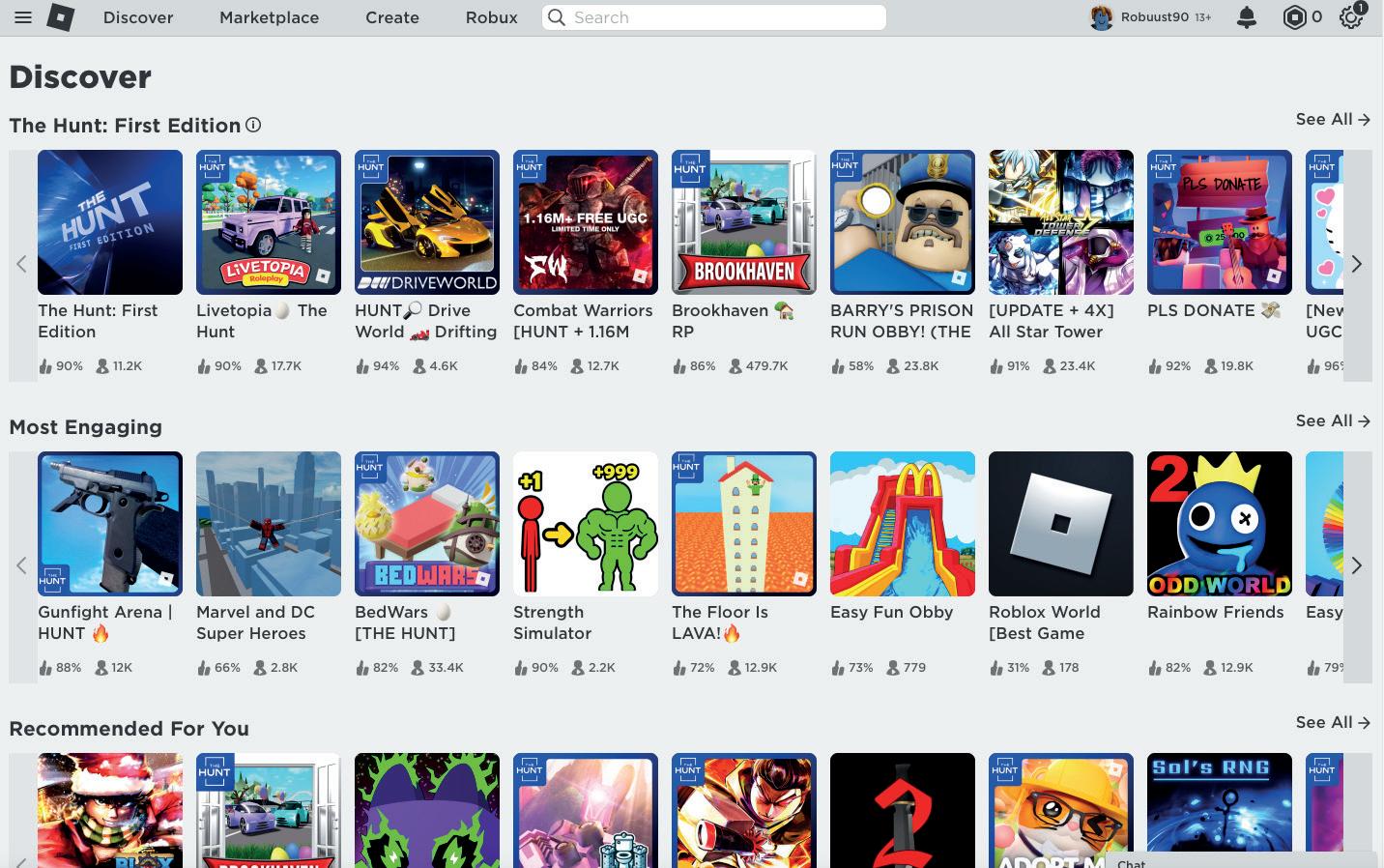
Task: Click the 'Easy Fun Obby' game title
Action: [892, 612]
